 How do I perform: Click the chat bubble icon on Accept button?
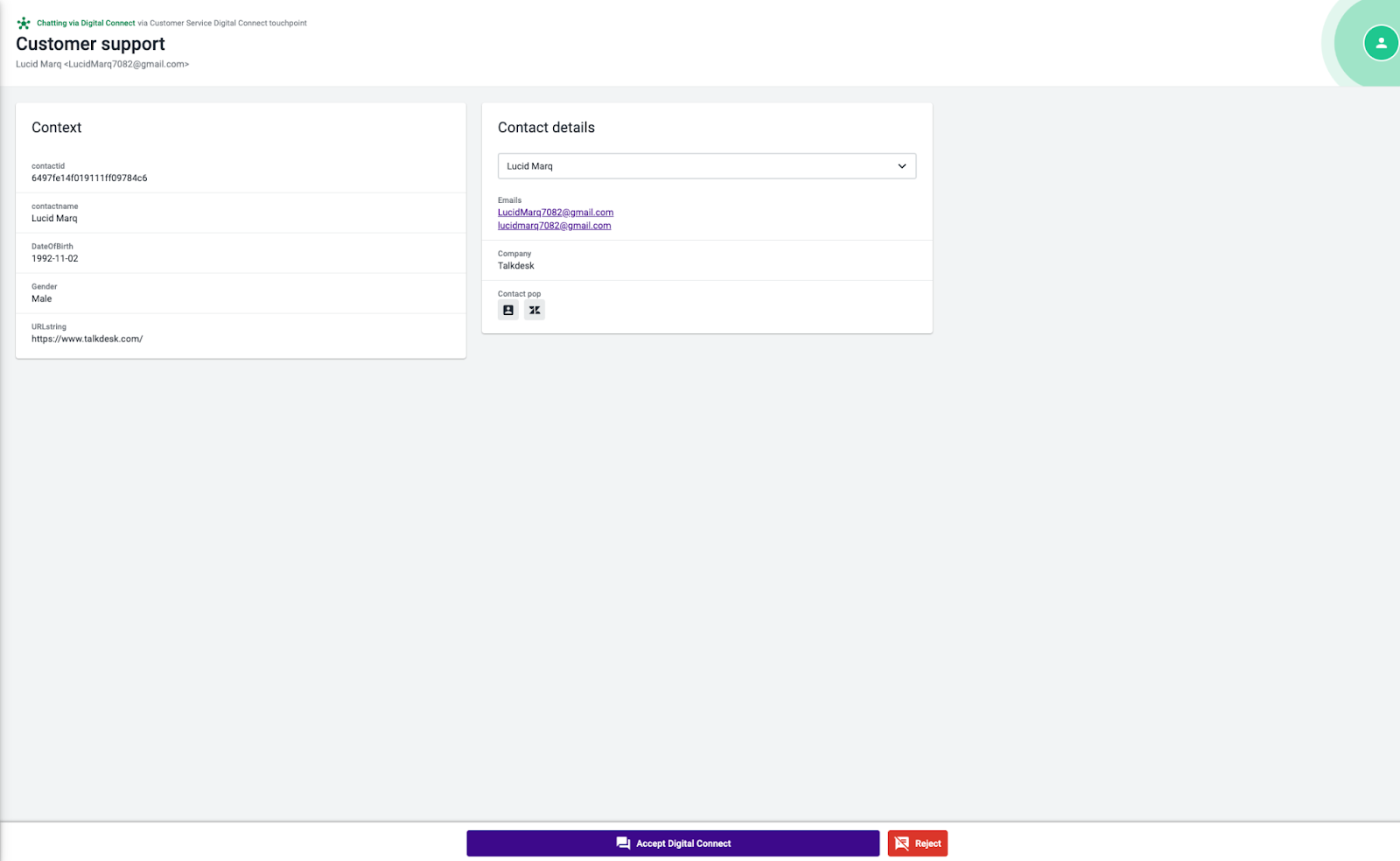[x=622, y=843]
